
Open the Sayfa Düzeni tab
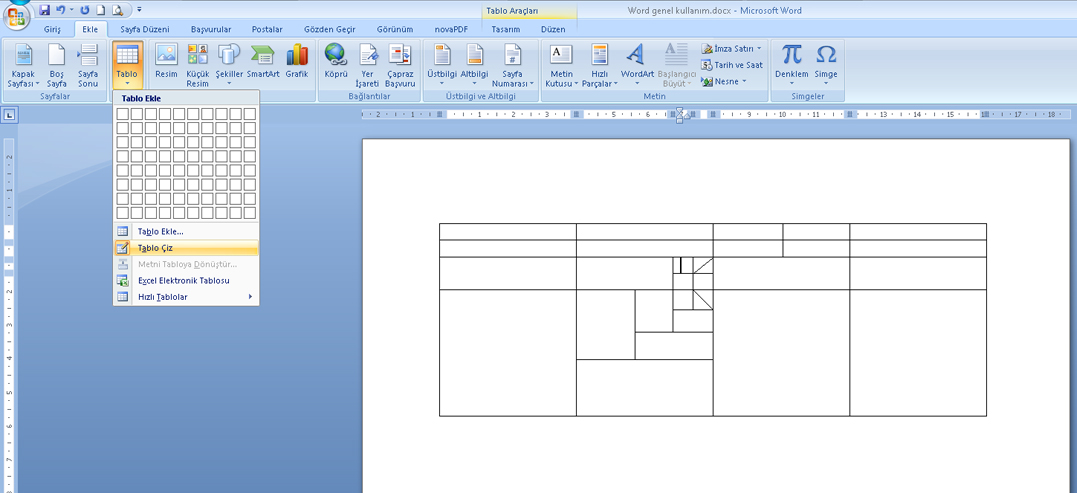[x=144, y=30]
